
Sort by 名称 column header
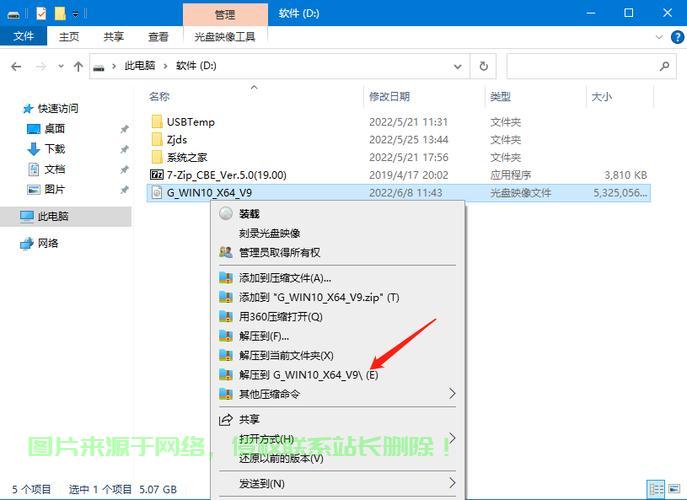click(x=159, y=96)
